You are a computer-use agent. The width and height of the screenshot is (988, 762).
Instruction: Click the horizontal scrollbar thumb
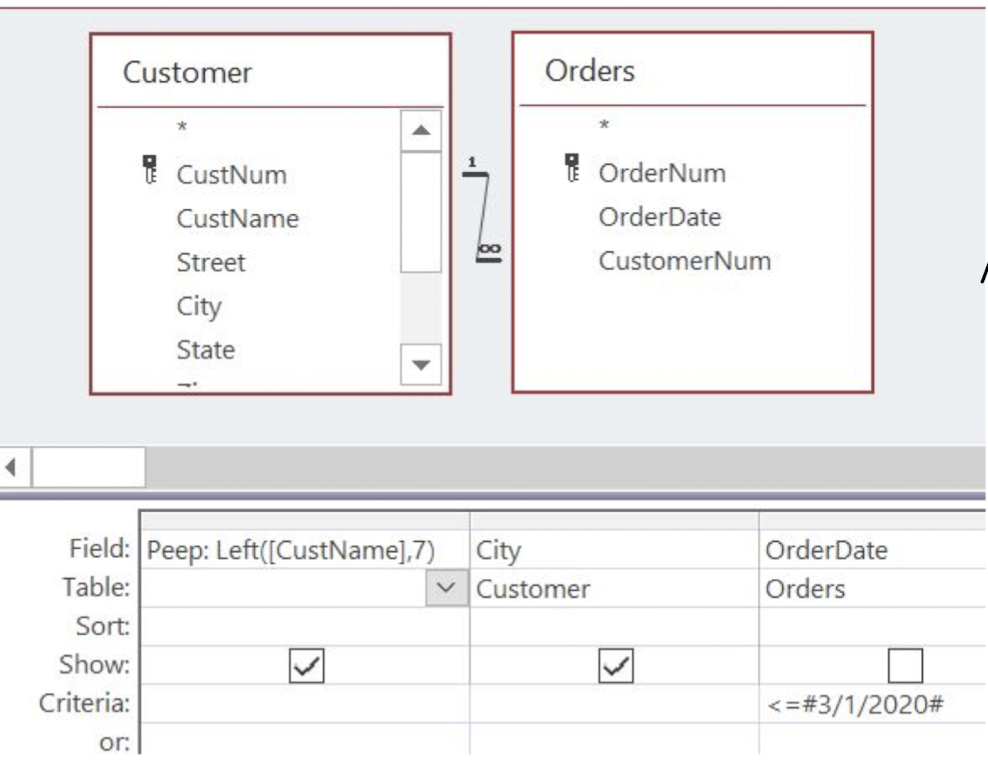point(89,467)
